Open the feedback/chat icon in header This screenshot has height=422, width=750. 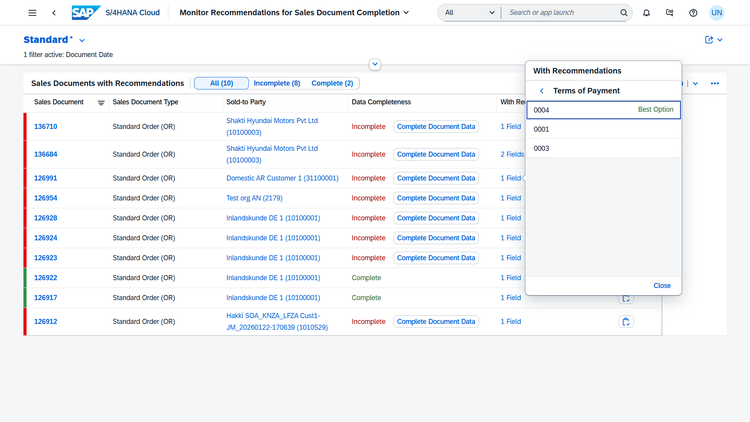pos(670,13)
